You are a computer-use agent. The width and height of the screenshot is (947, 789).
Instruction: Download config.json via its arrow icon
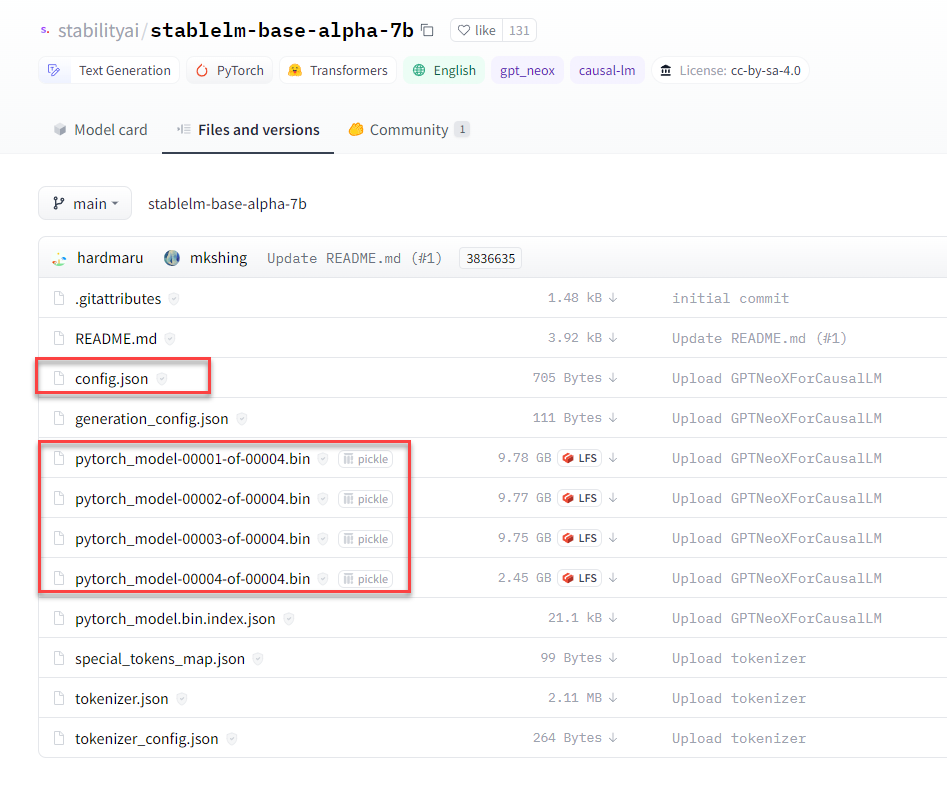pyautogui.click(x=613, y=378)
